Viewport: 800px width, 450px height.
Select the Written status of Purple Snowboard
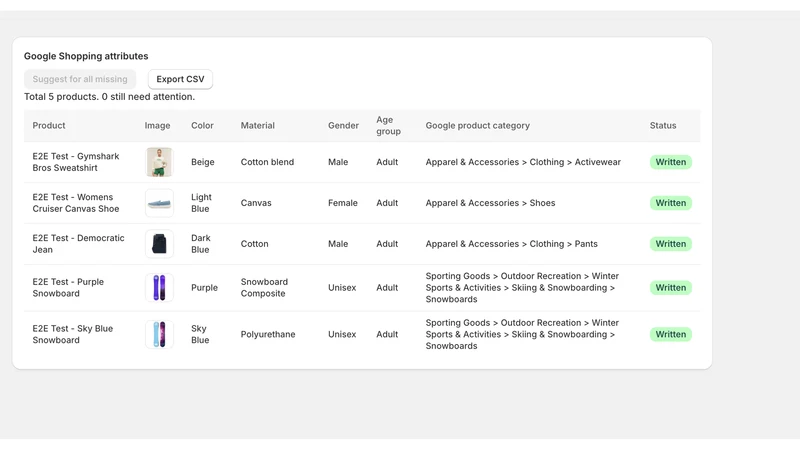pos(670,288)
